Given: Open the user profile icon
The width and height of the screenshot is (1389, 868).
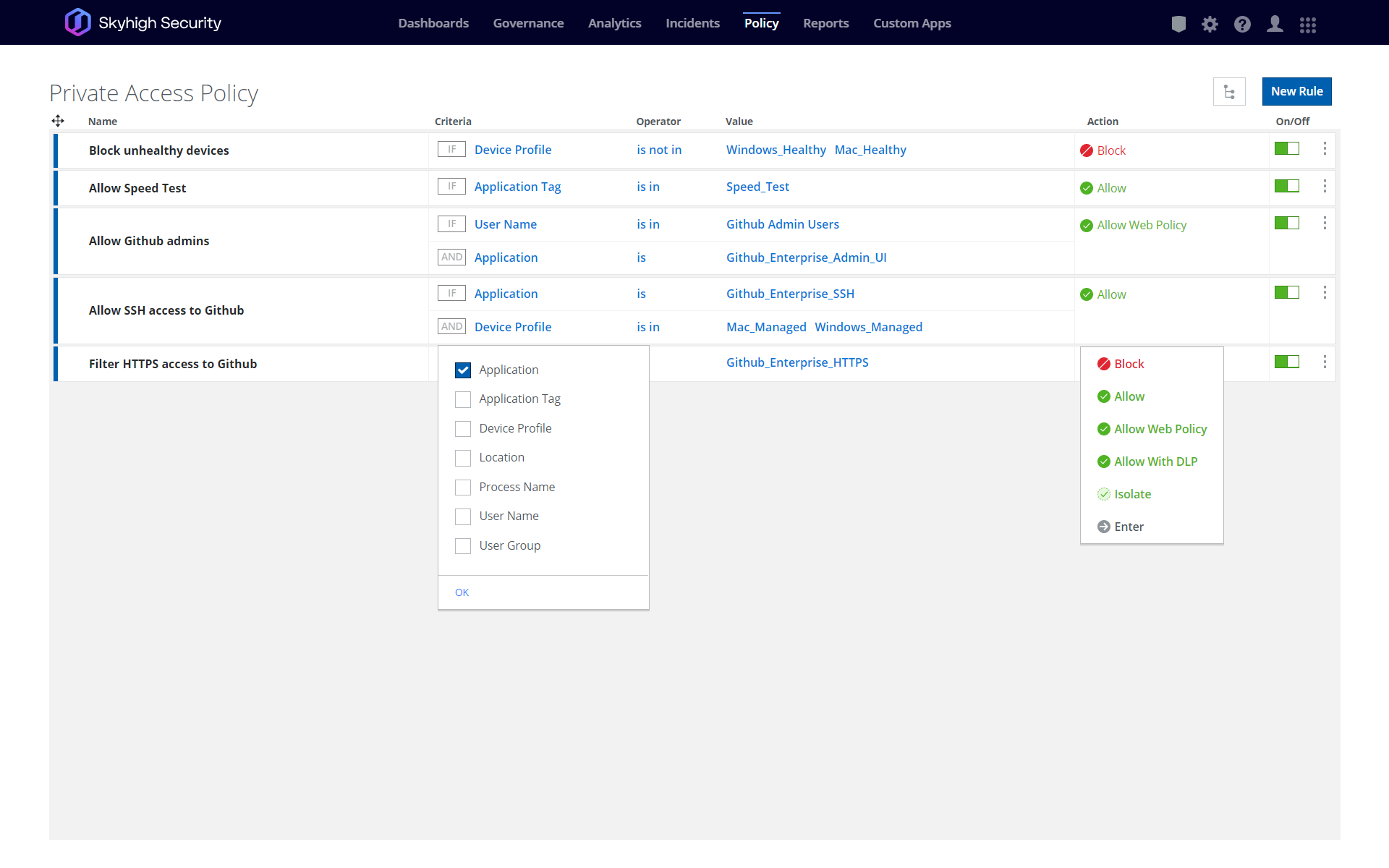Looking at the screenshot, I should (1275, 24).
